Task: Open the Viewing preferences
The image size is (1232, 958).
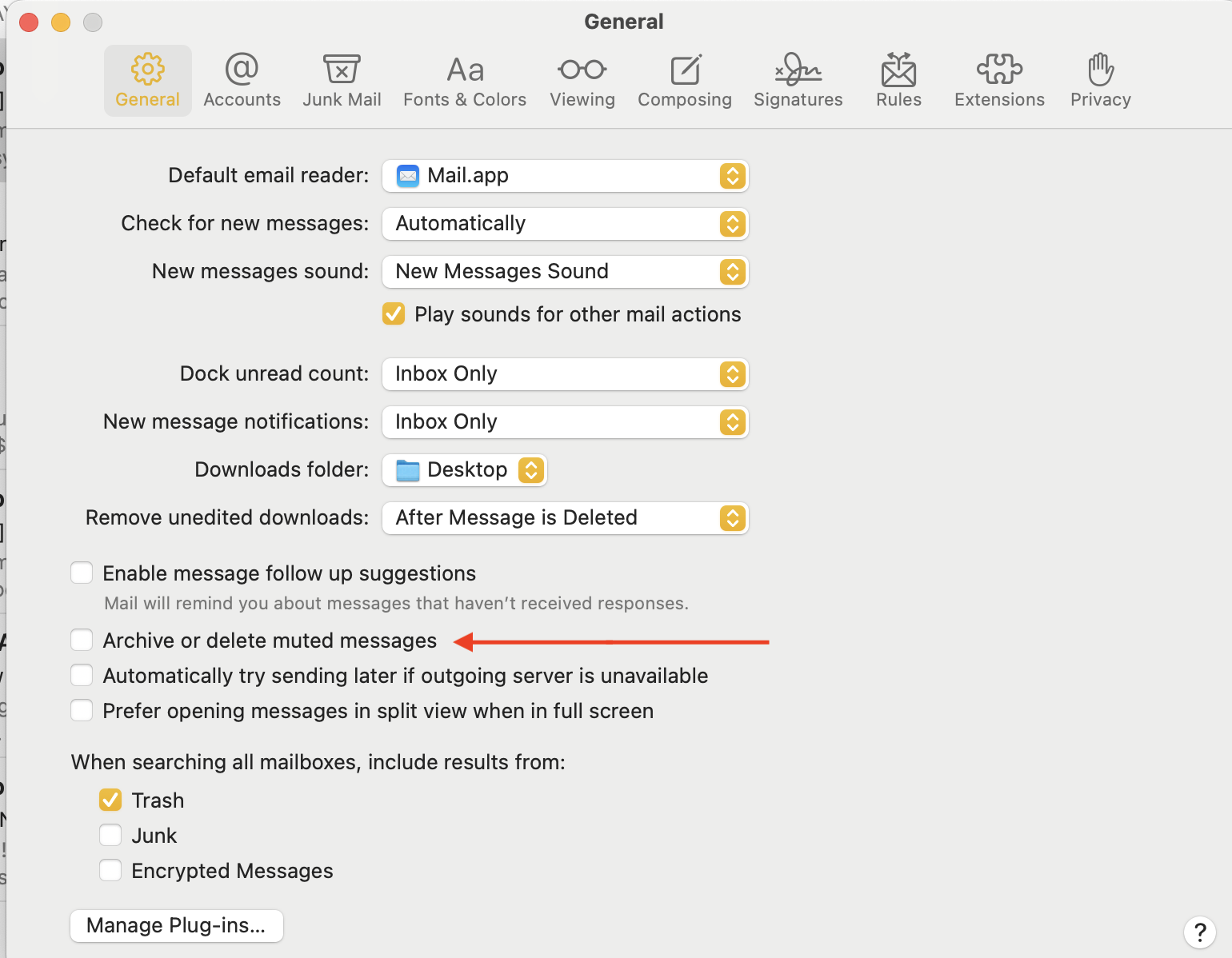Action: point(582,80)
